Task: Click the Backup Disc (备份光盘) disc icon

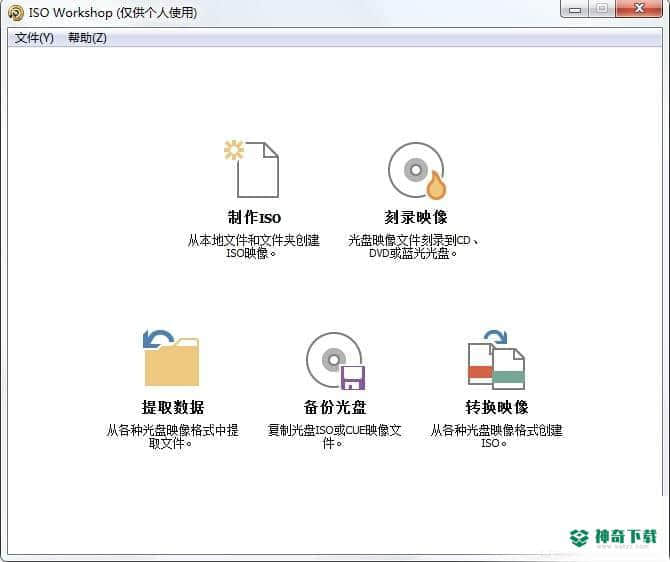Action: pyautogui.click(x=336, y=361)
